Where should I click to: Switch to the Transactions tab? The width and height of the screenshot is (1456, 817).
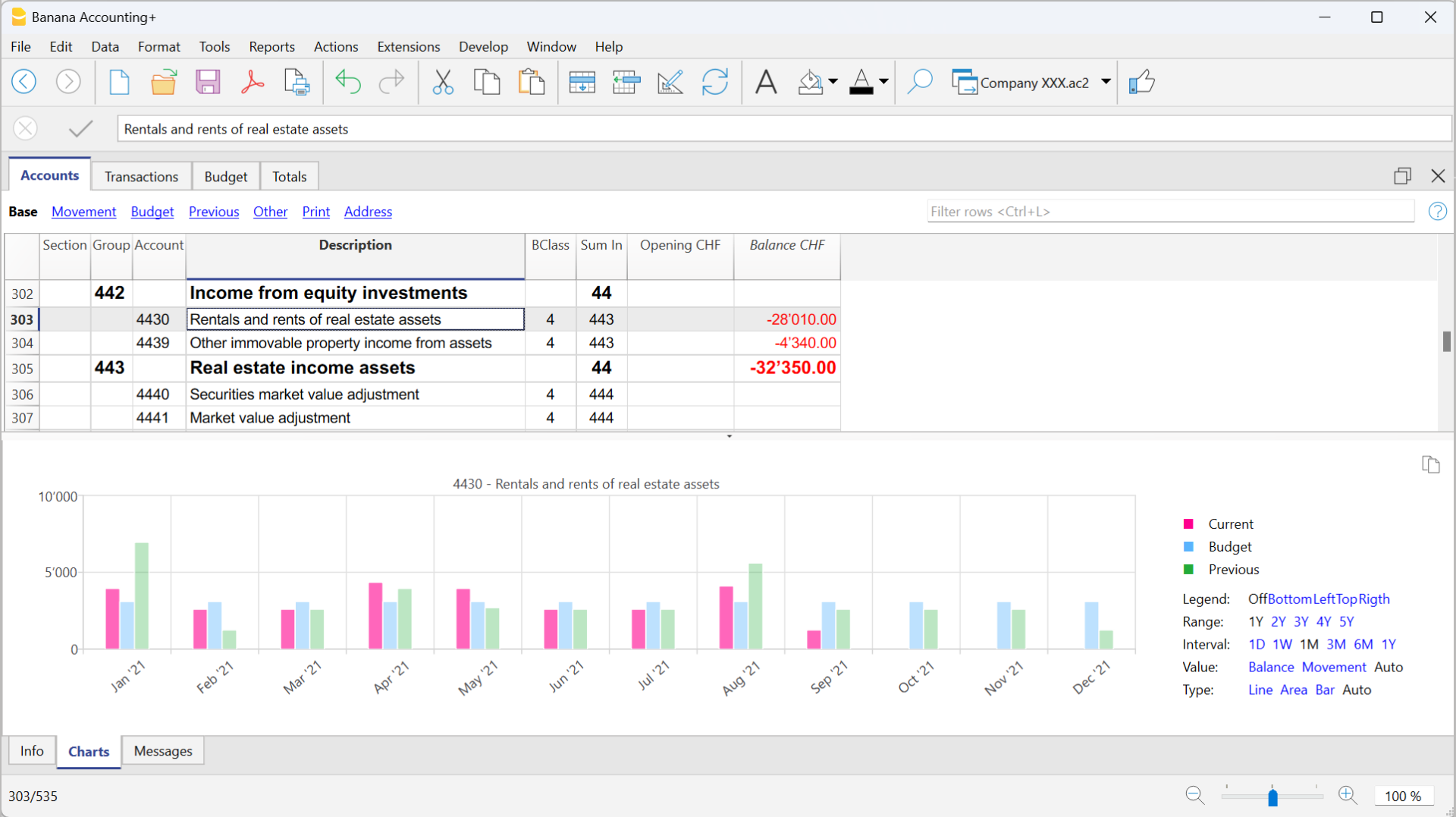click(141, 176)
